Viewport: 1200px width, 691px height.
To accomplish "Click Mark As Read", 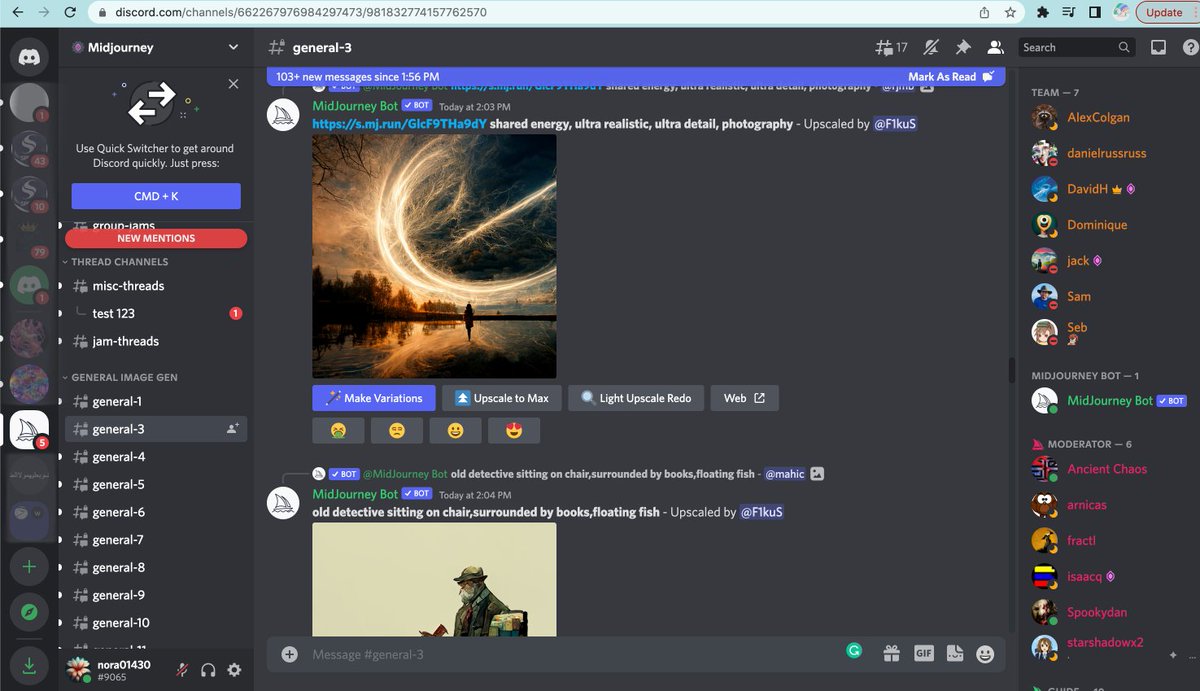I will click(x=950, y=77).
